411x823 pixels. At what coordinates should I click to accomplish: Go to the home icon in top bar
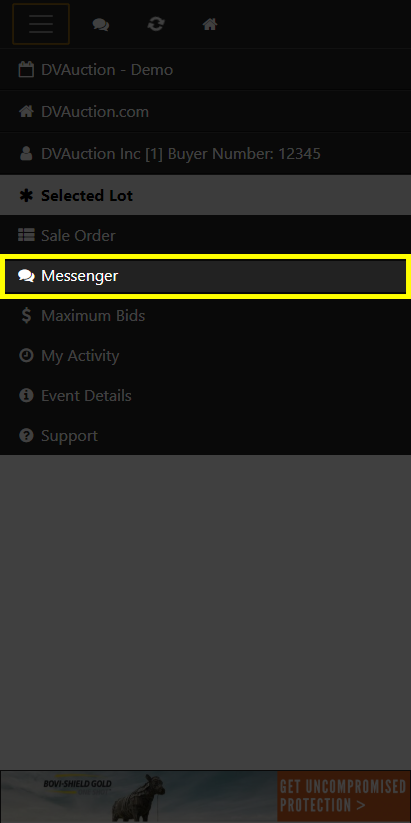[210, 24]
